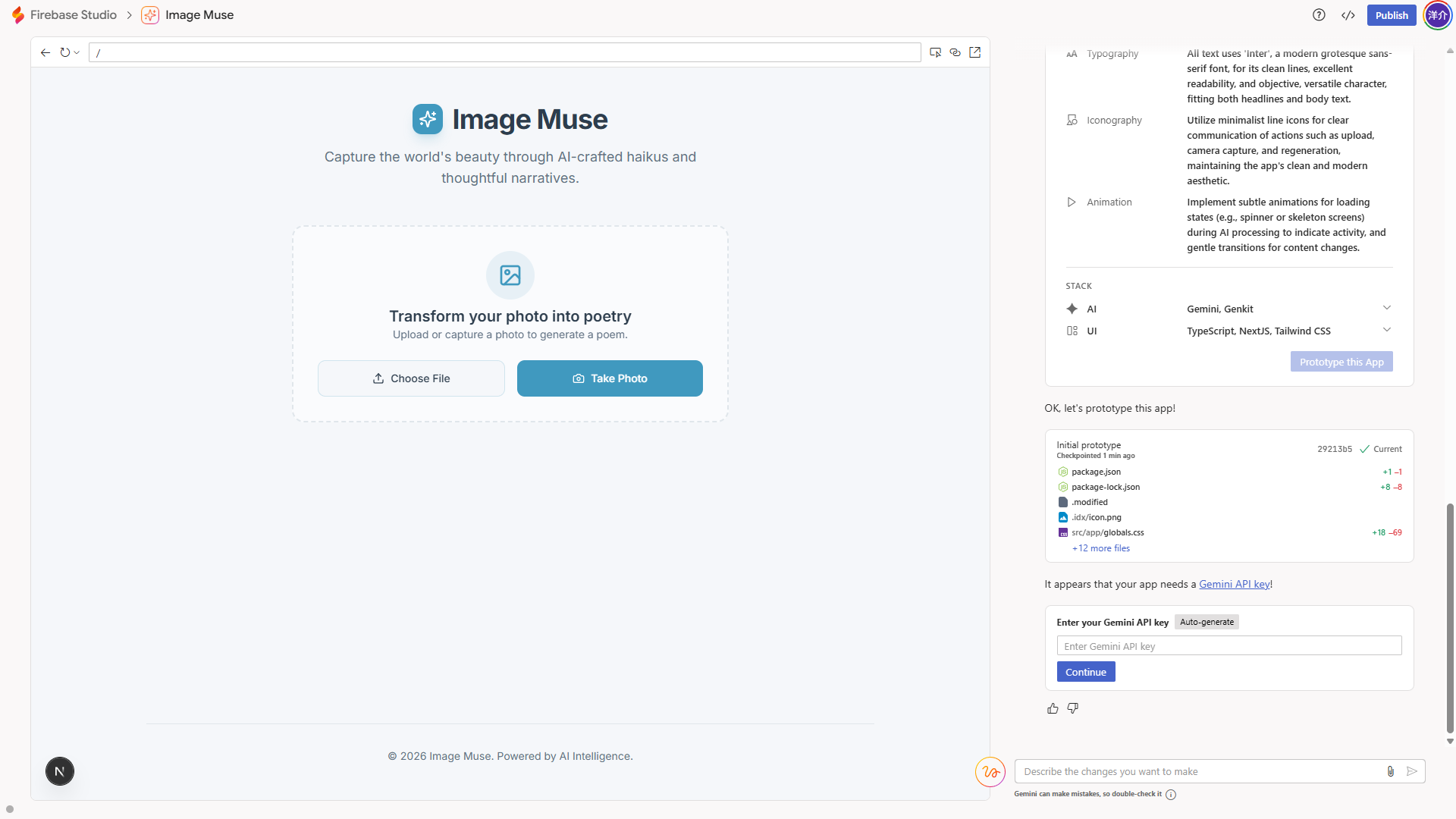Click the Enter Gemini API key field
Image resolution: width=1456 pixels, height=819 pixels.
1228,646
